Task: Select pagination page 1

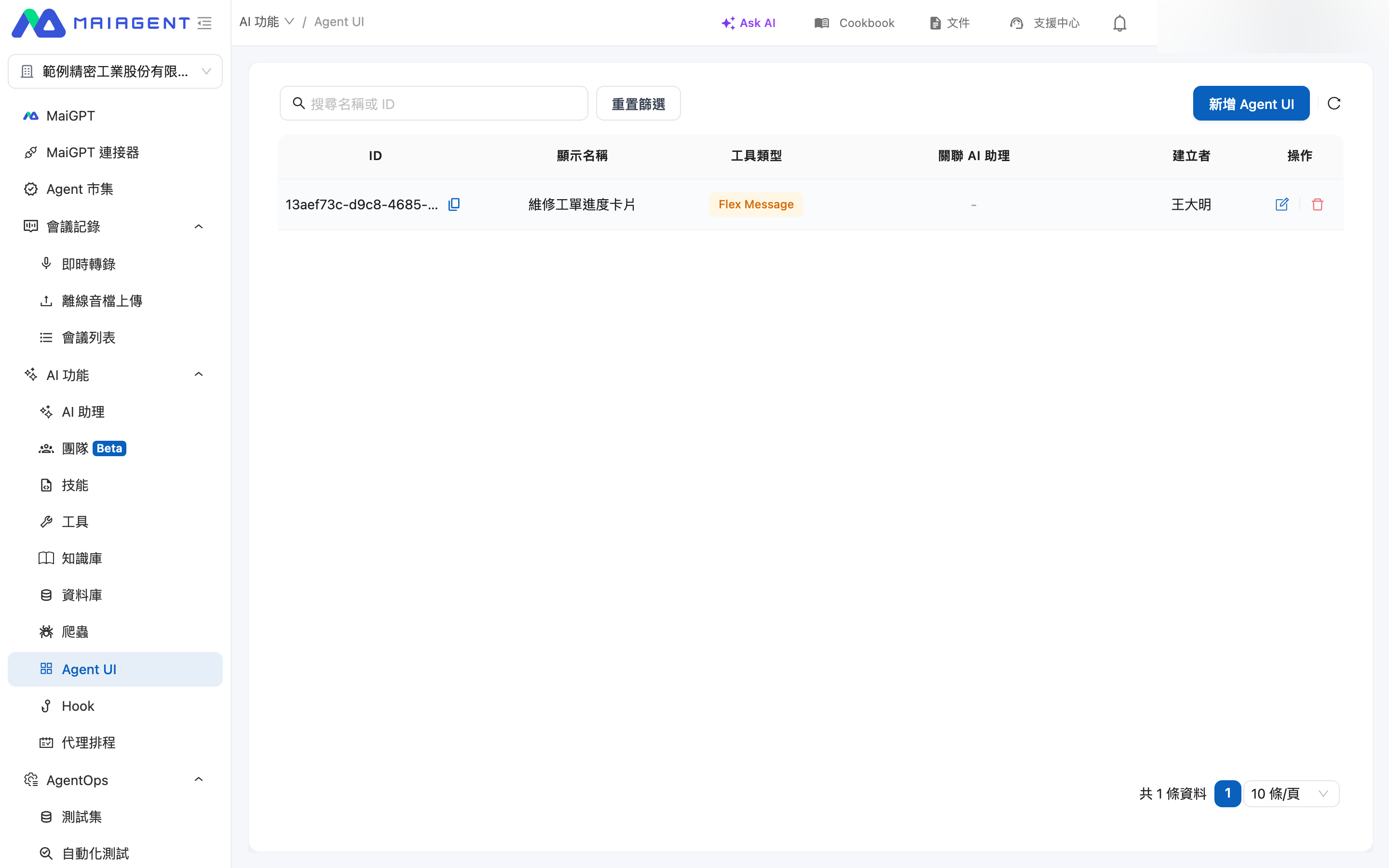Action: coord(1228,794)
